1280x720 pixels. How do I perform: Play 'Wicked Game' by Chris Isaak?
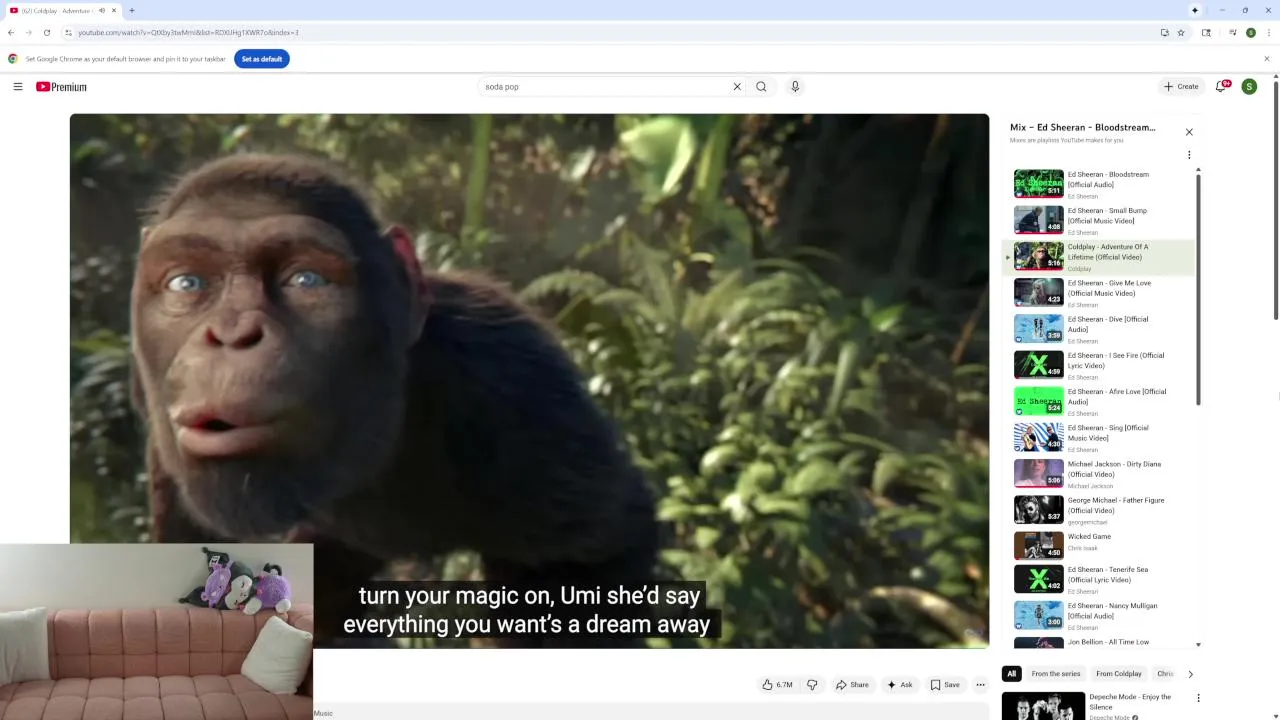pyautogui.click(x=1100, y=546)
